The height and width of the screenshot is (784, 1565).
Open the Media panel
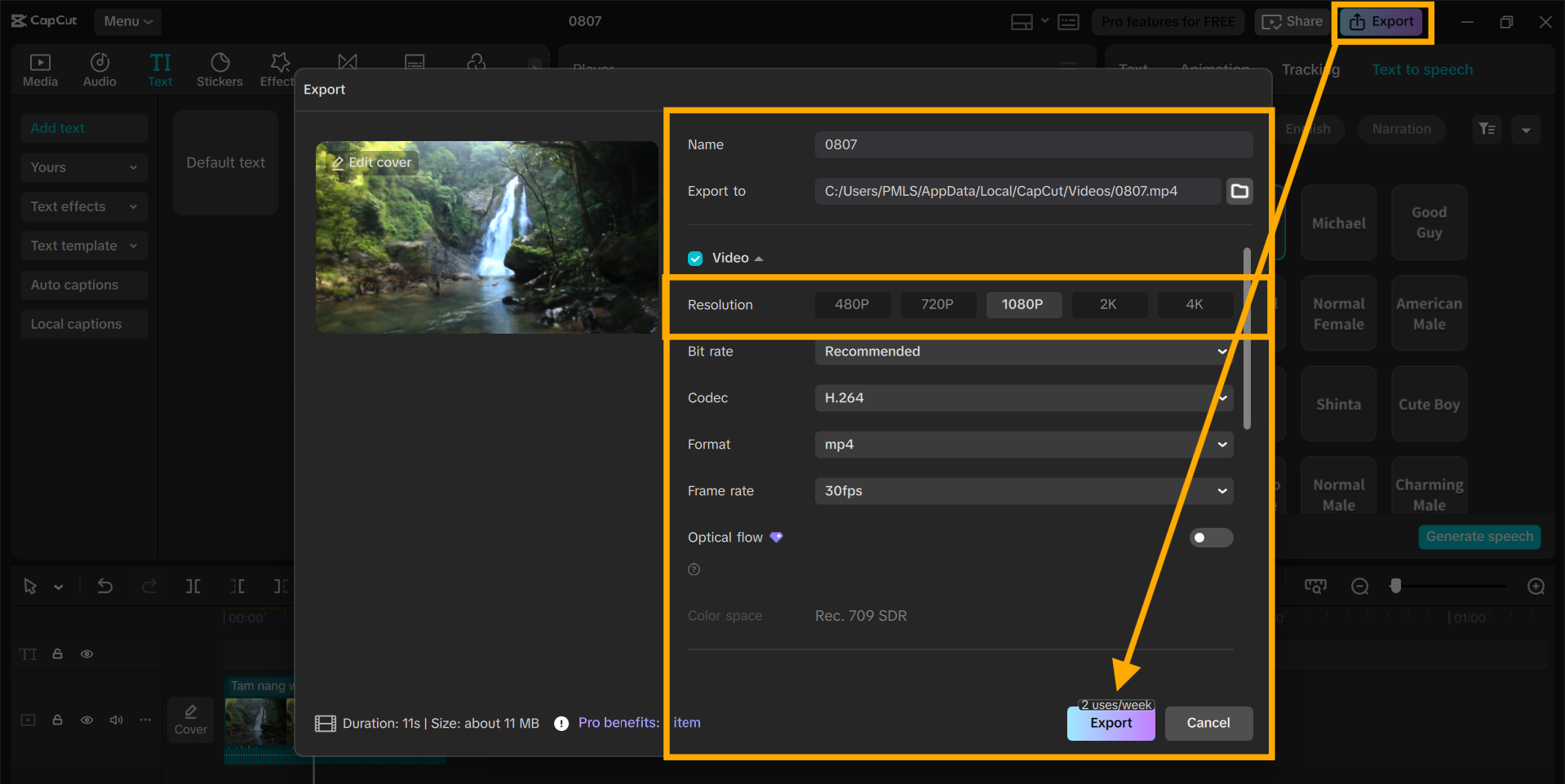(x=40, y=70)
